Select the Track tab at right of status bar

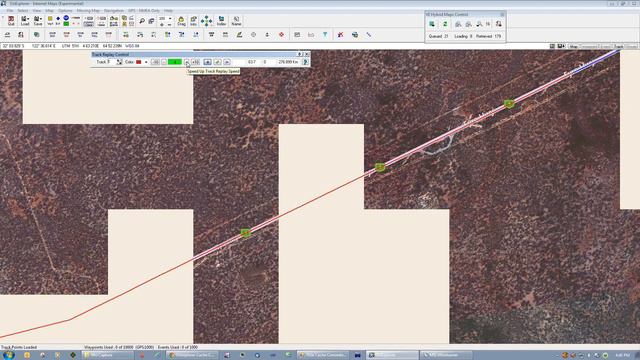tap(619, 47)
